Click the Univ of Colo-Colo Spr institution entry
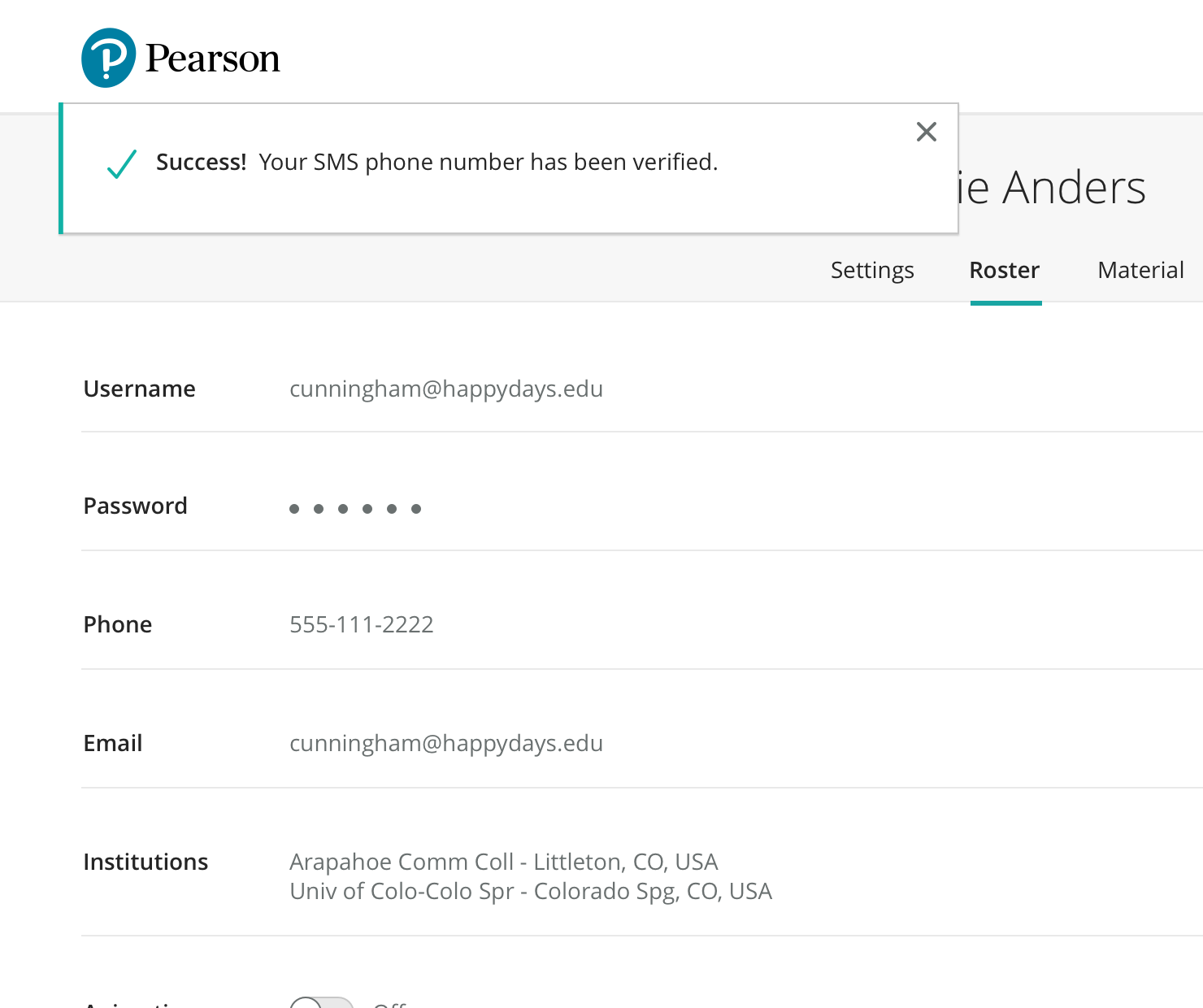Screen dimensions: 1203x1008 (x=530, y=891)
